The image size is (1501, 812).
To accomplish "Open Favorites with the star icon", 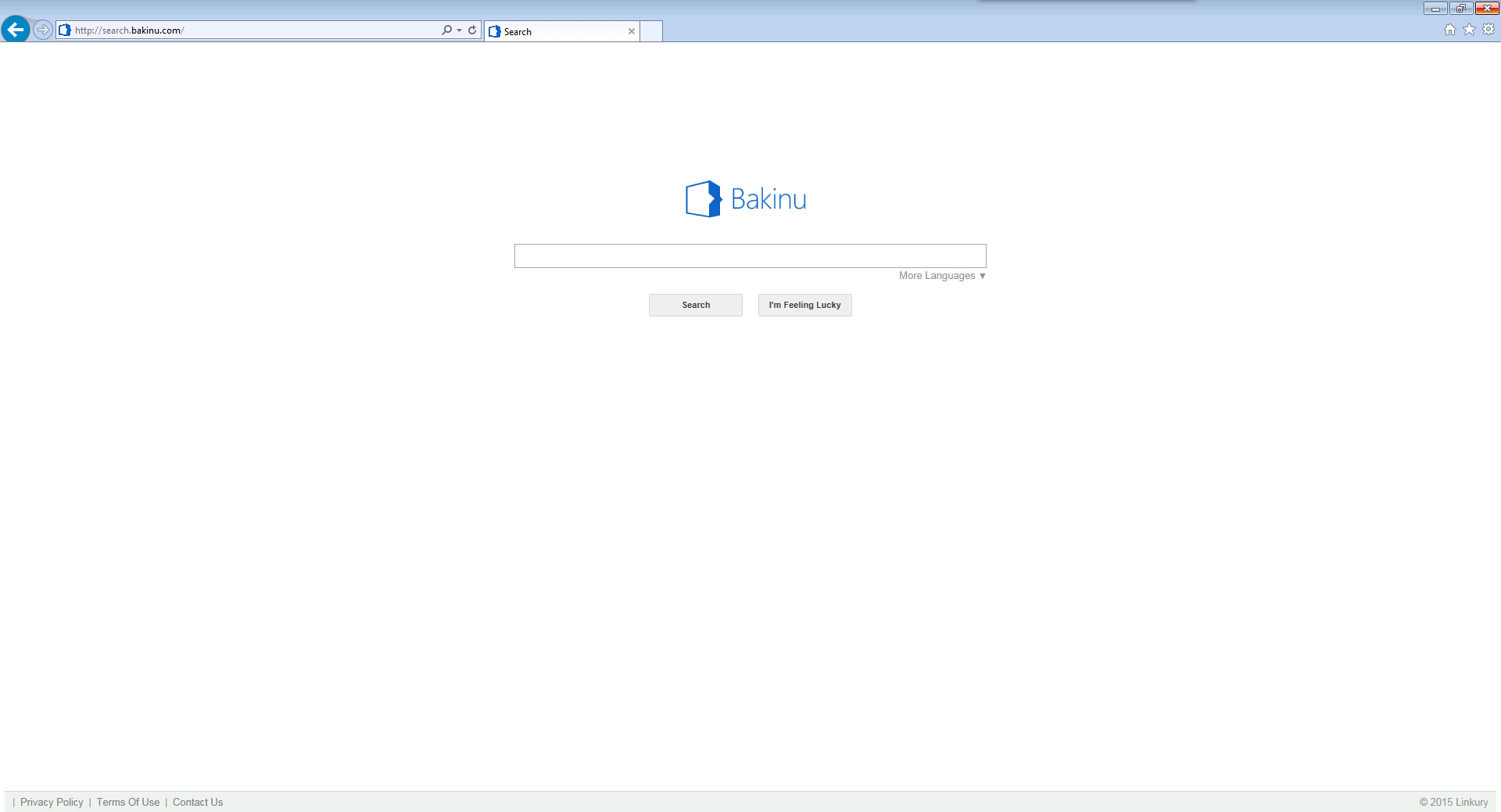I will pos(1470,30).
